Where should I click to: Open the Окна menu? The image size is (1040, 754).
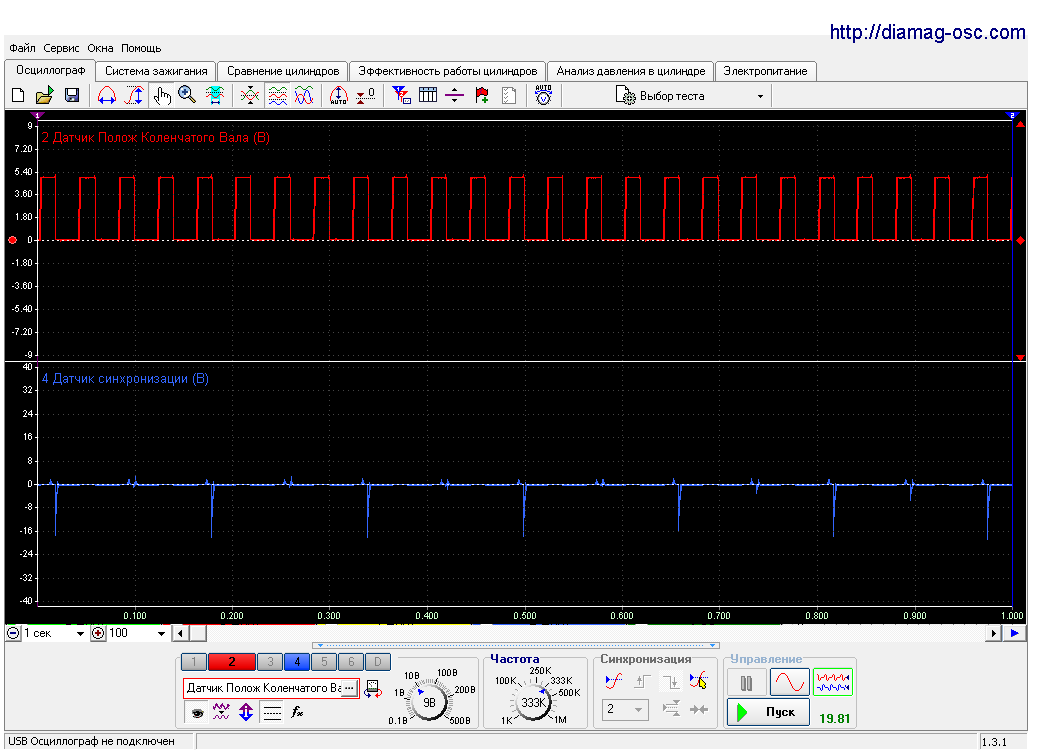pyautogui.click(x=100, y=48)
